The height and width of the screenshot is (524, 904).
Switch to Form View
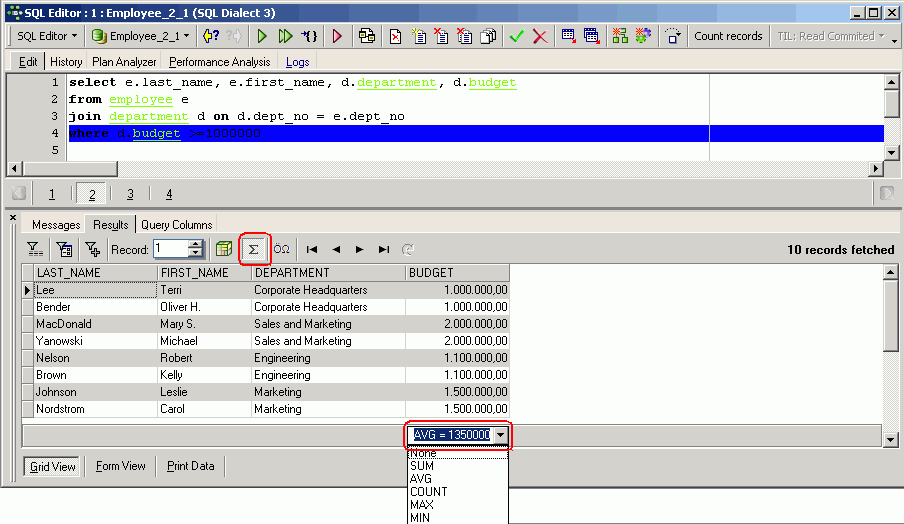pyautogui.click(x=120, y=466)
